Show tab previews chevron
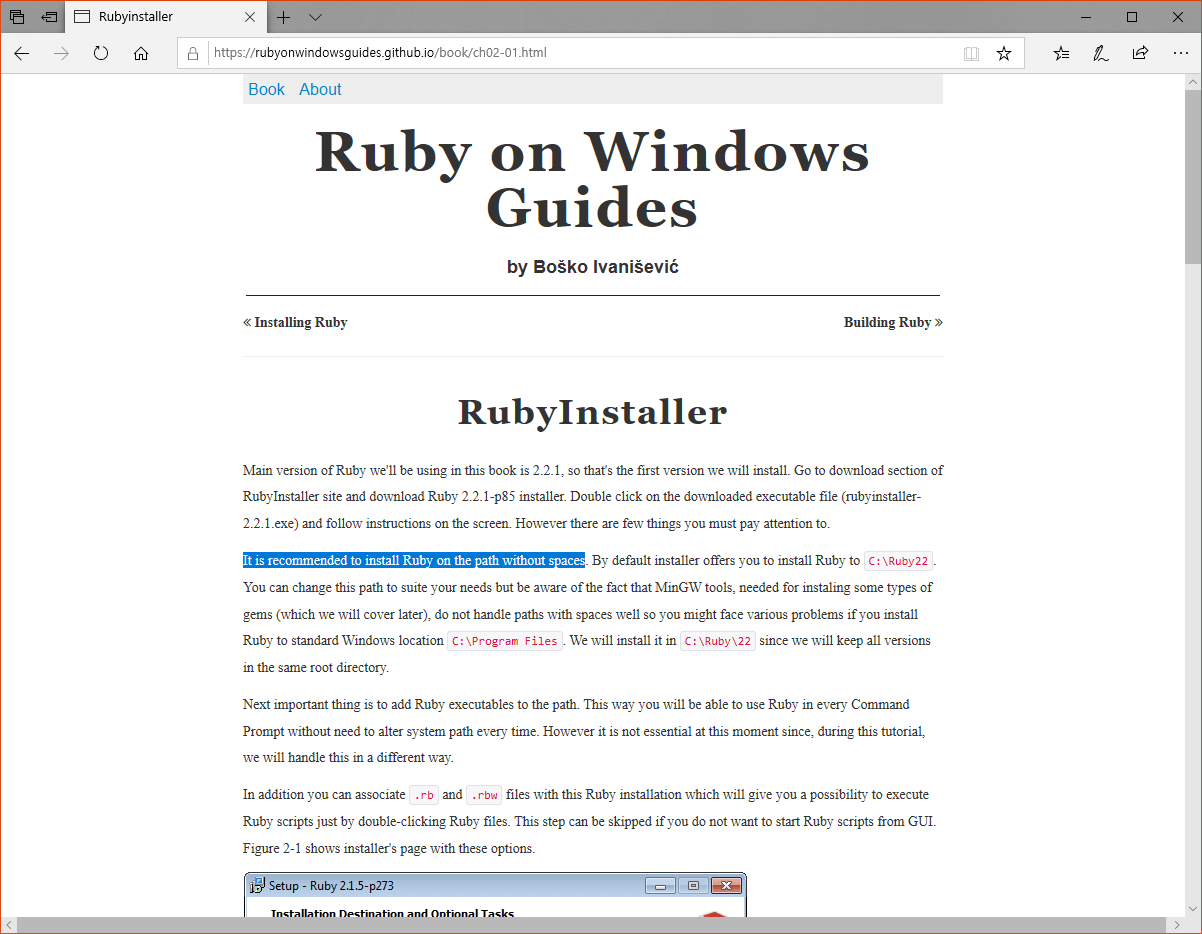The height and width of the screenshot is (934, 1202). pyautogui.click(x=315, y=17)
